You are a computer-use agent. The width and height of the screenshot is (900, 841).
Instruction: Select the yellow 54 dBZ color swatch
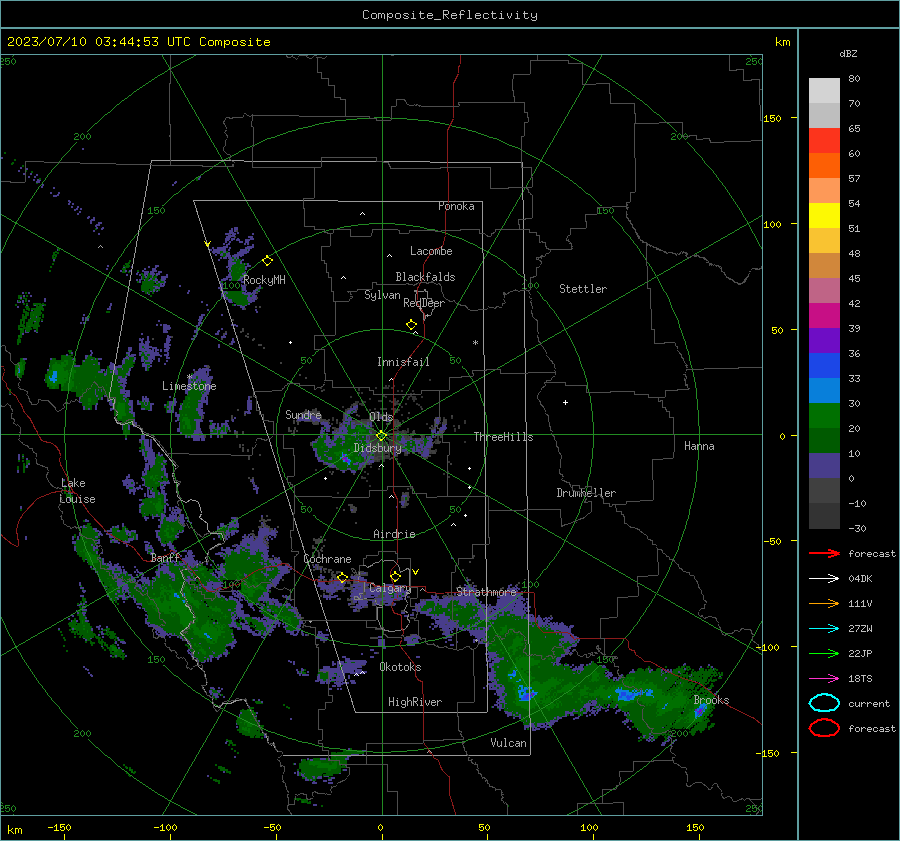pyautogui.click(x=824, y=215)
